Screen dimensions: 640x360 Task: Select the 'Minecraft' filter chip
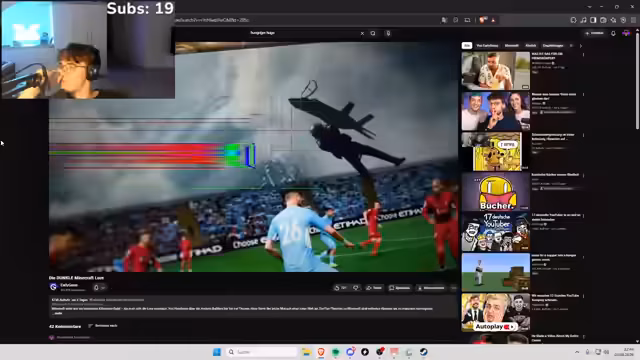(511, 46)
